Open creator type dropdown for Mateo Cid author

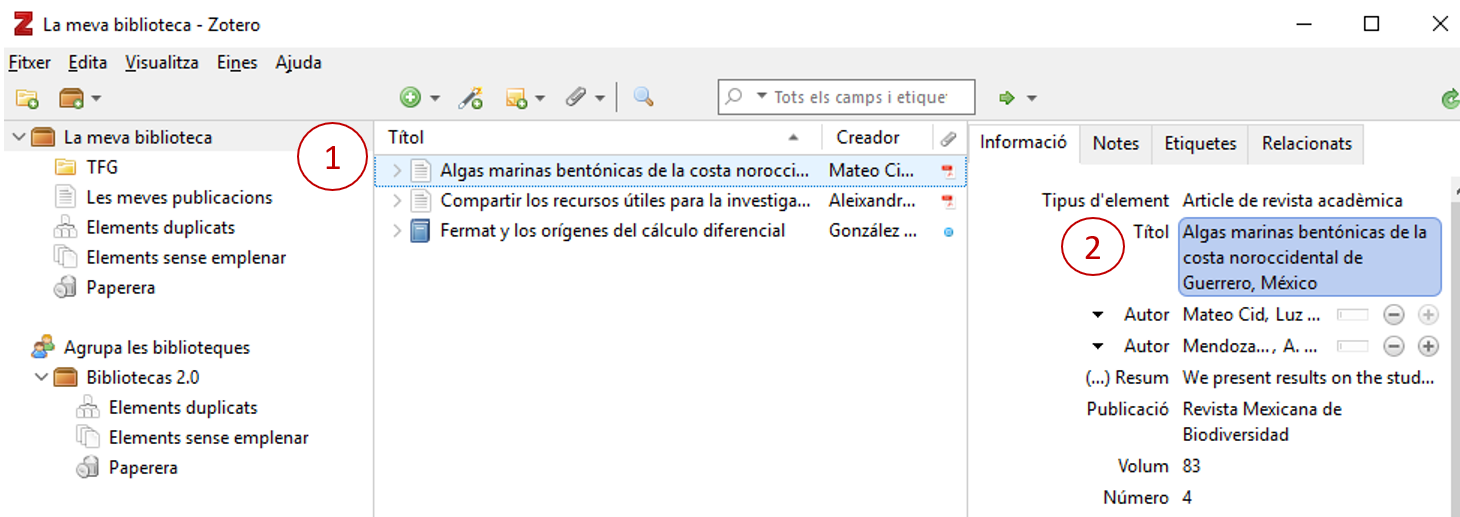click(1097, 315)
